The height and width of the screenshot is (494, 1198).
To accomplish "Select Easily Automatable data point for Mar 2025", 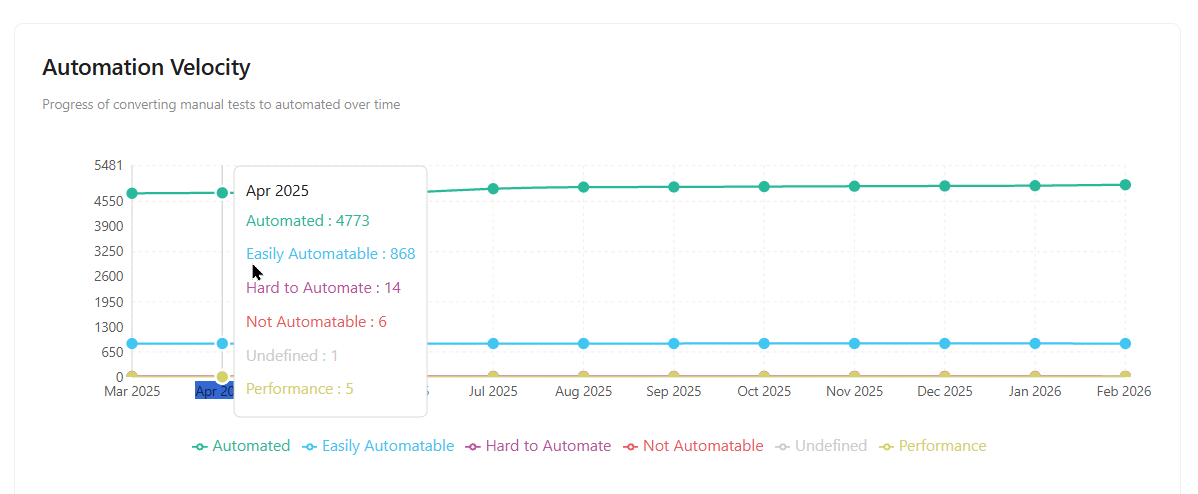I will (132, 344).
